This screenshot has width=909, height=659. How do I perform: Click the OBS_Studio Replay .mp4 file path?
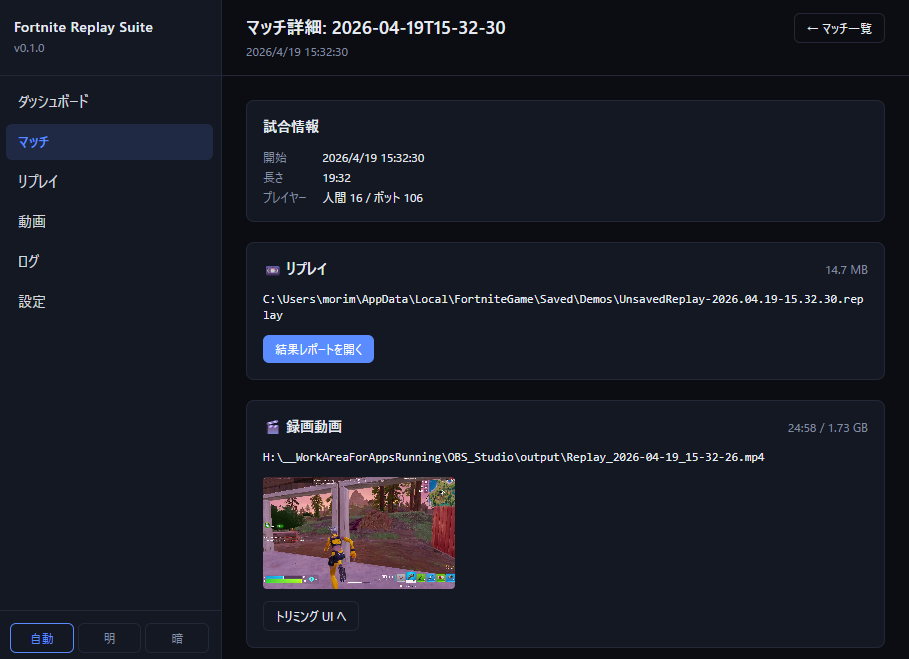(513, 457)
